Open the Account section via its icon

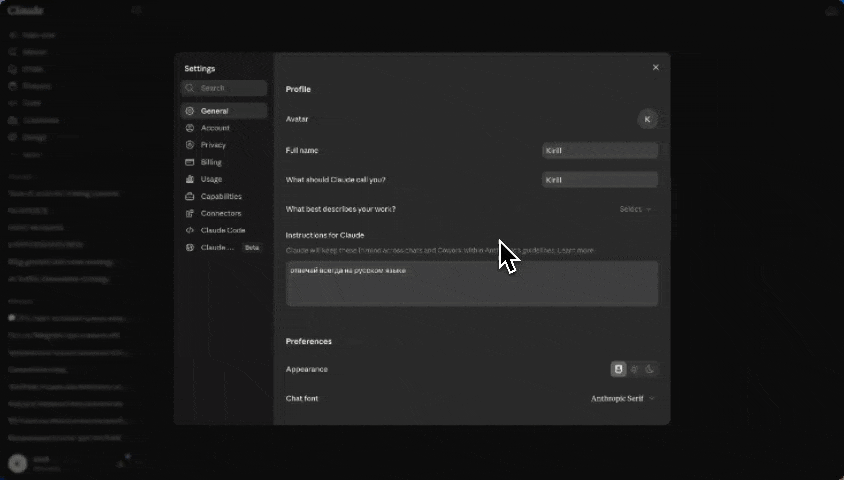tap(189, 128)
